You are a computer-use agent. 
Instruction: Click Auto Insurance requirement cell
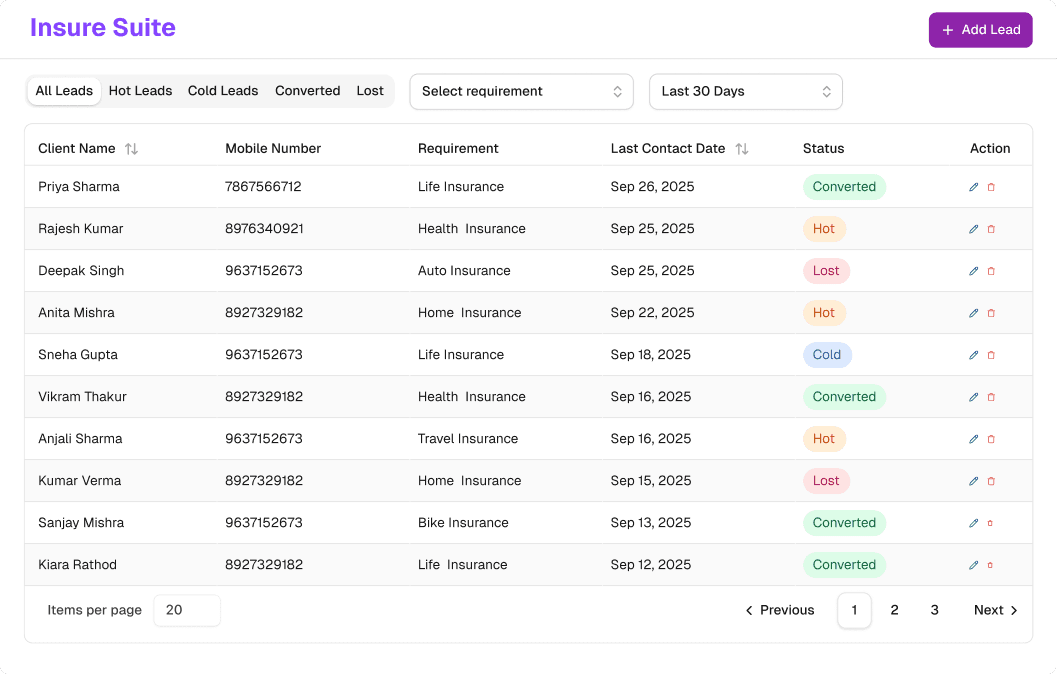click(464, 271)
